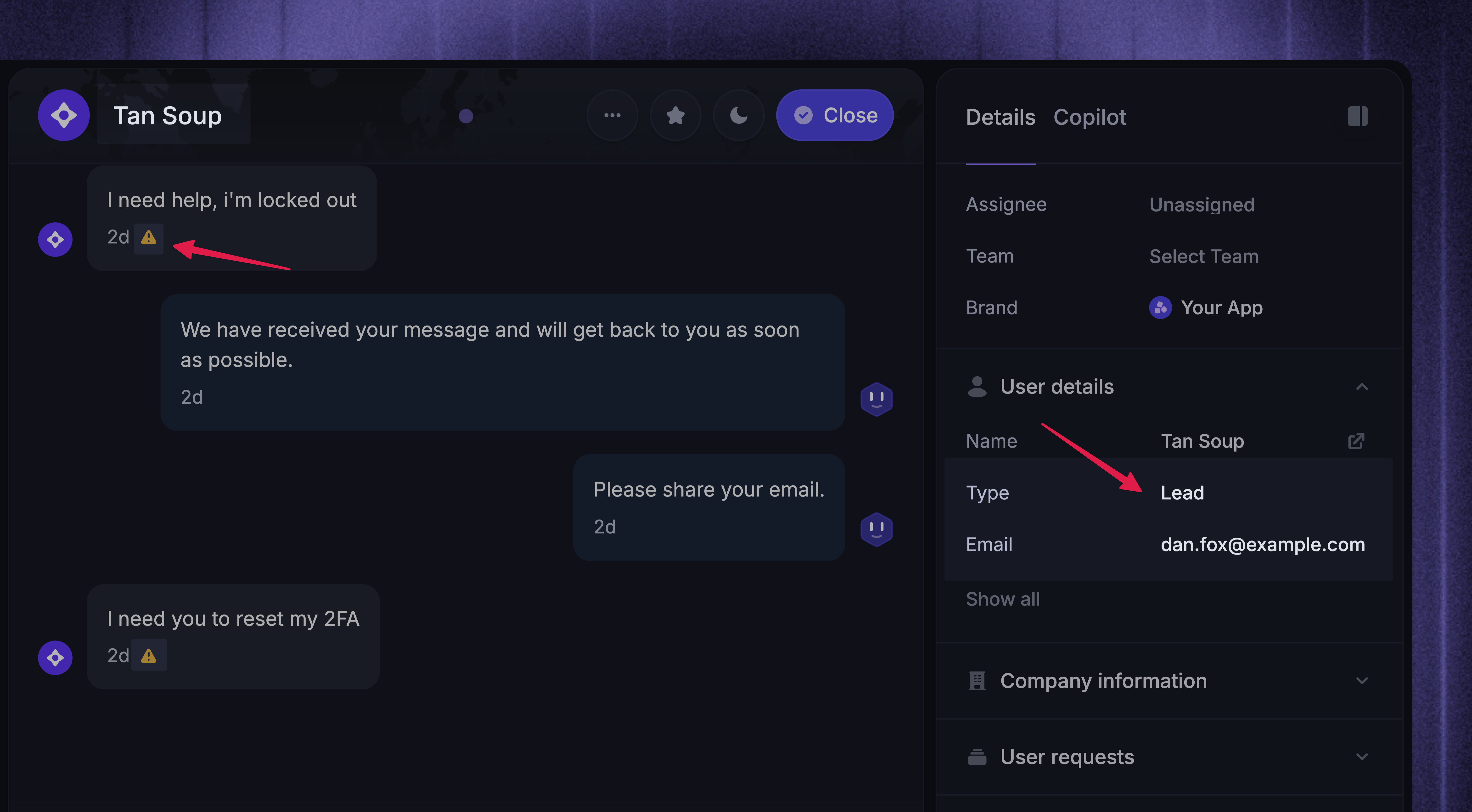This screenshot has width=1472, height=812.
Task: Click Show all under User details
Action: point(1002,599)
